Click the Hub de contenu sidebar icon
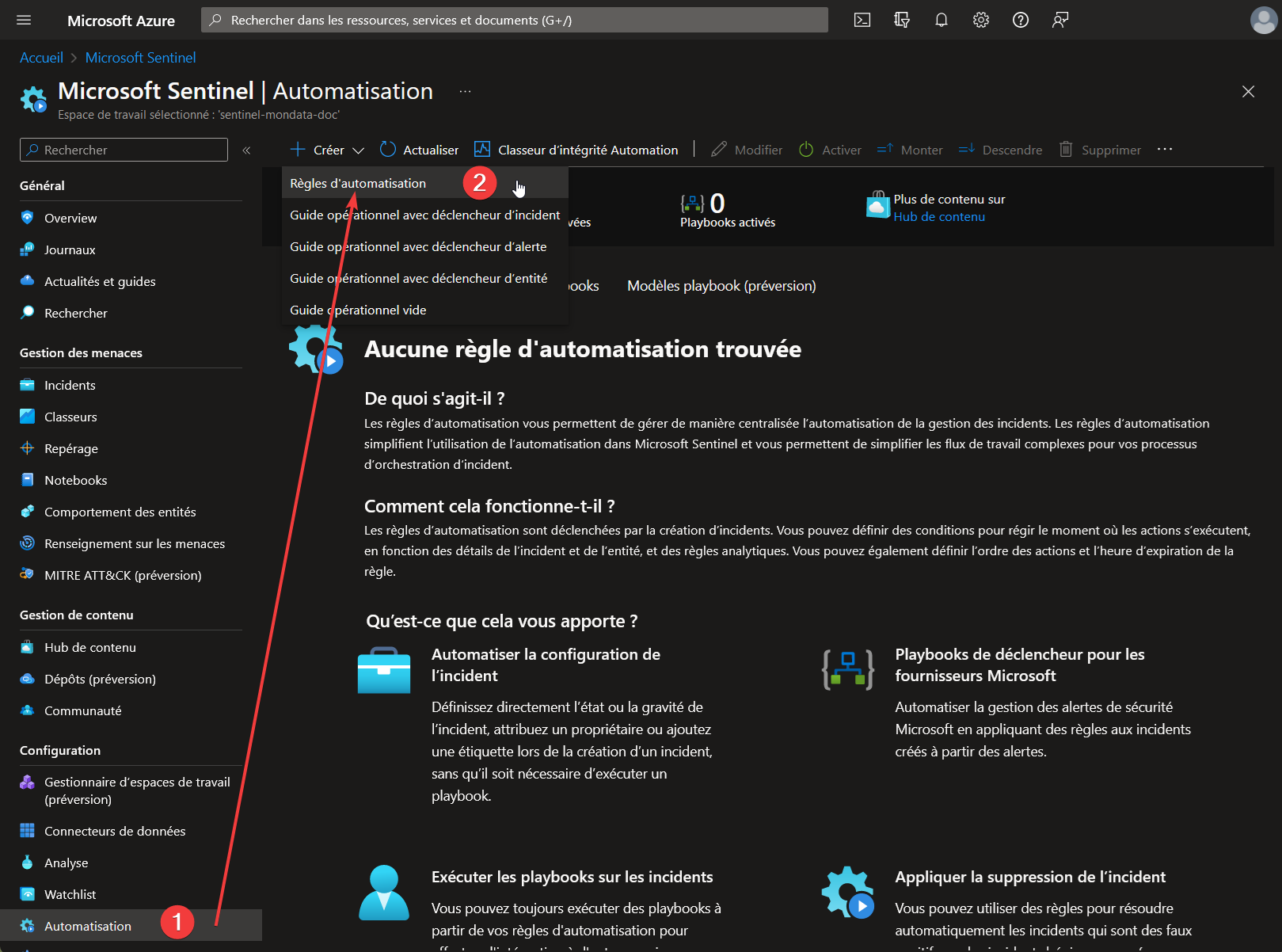Image resolution: width=1282 pixels, height=952 pixels. coord(28,646)
